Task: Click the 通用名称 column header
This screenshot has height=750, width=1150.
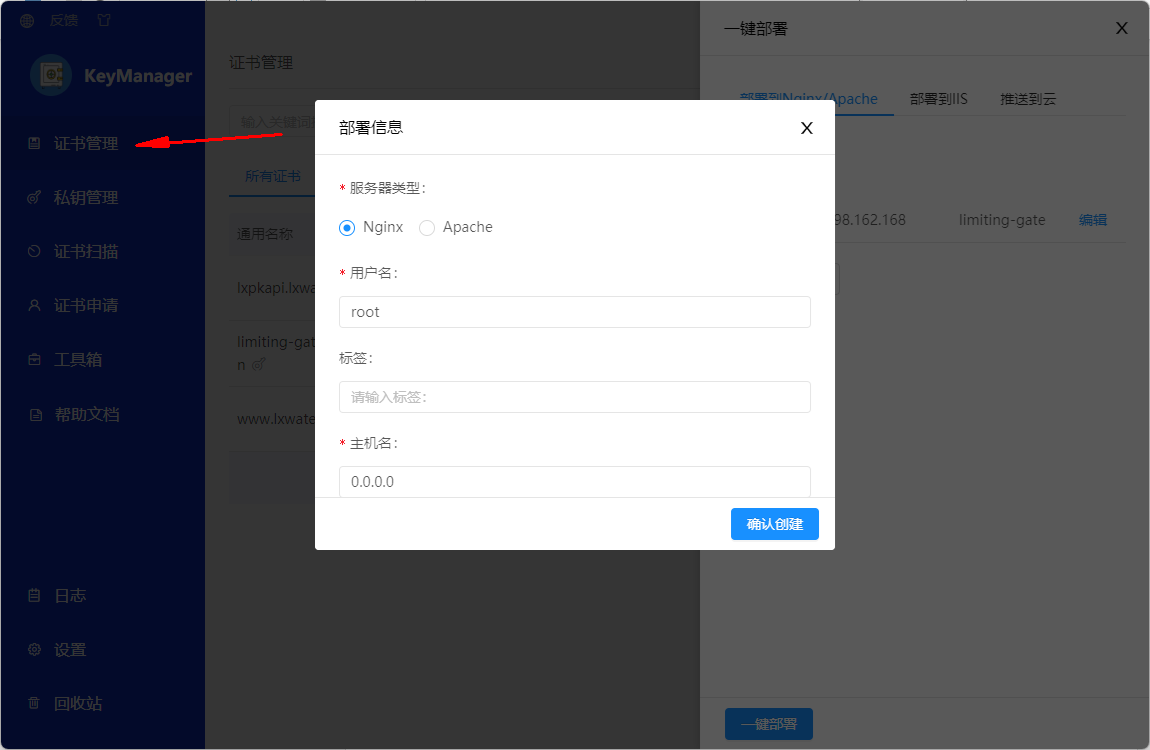Action: click(265, 234)
